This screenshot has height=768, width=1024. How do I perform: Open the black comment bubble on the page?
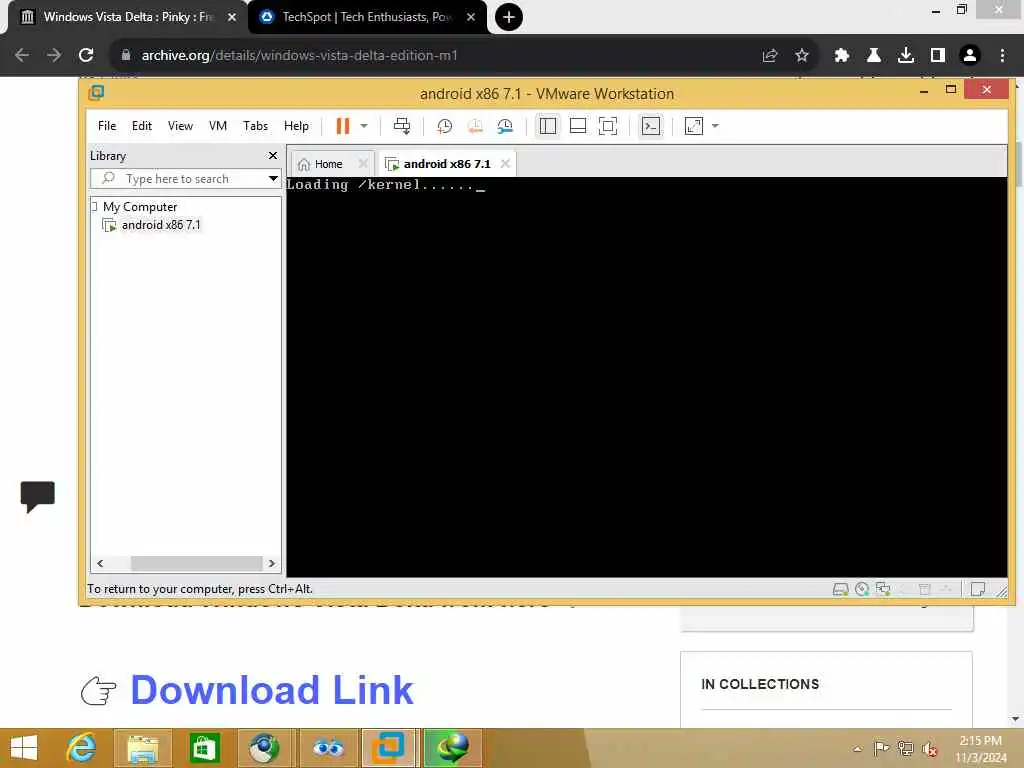(x=38, y=497)
